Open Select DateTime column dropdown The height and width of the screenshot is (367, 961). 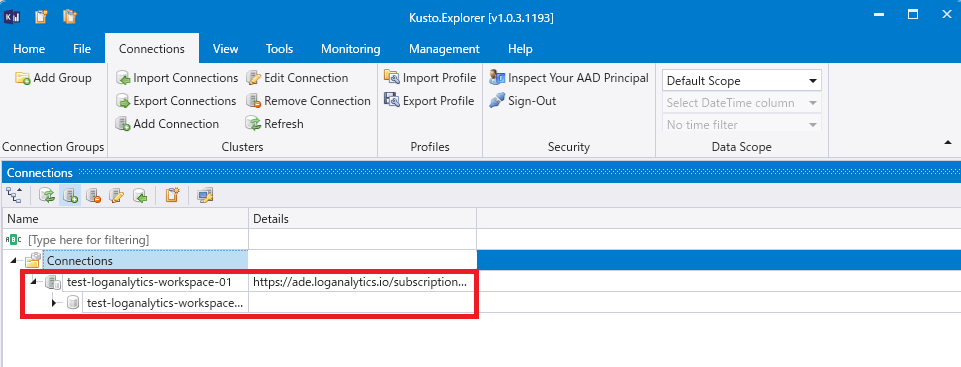click(x=742, y=103)
